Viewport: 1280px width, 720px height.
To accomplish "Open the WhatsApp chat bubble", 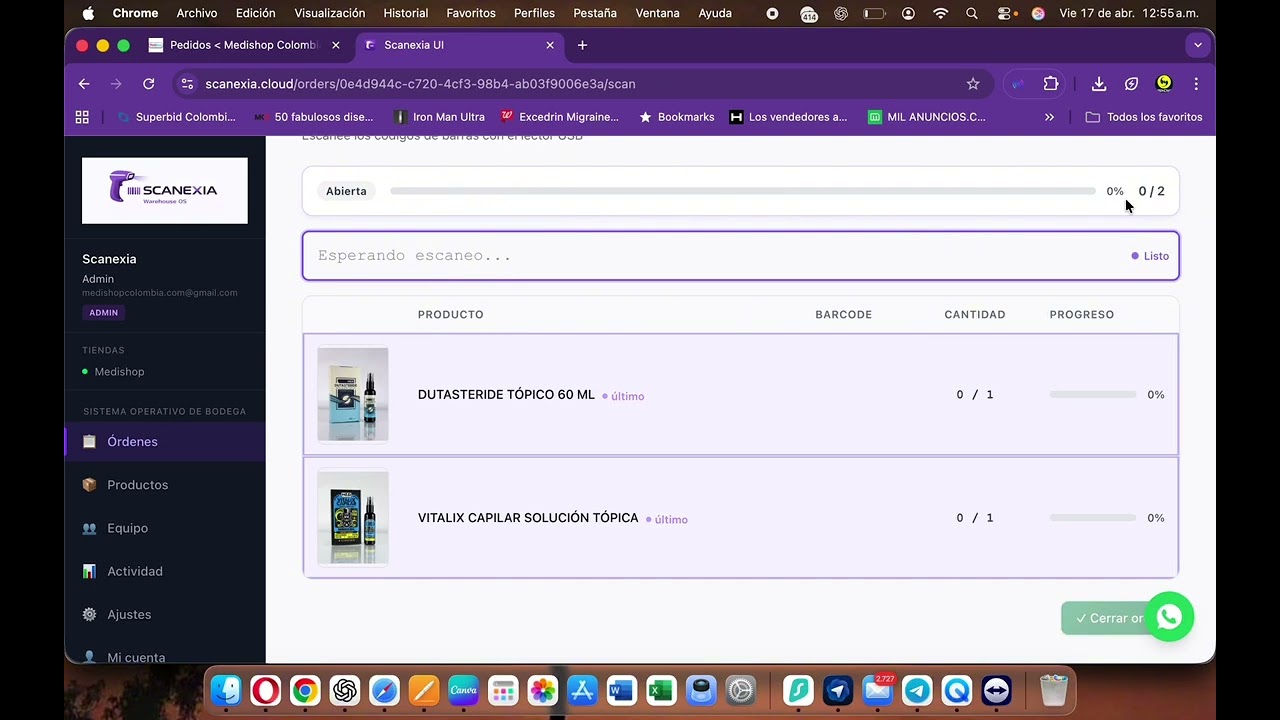I will click(x=1169, y=617).
